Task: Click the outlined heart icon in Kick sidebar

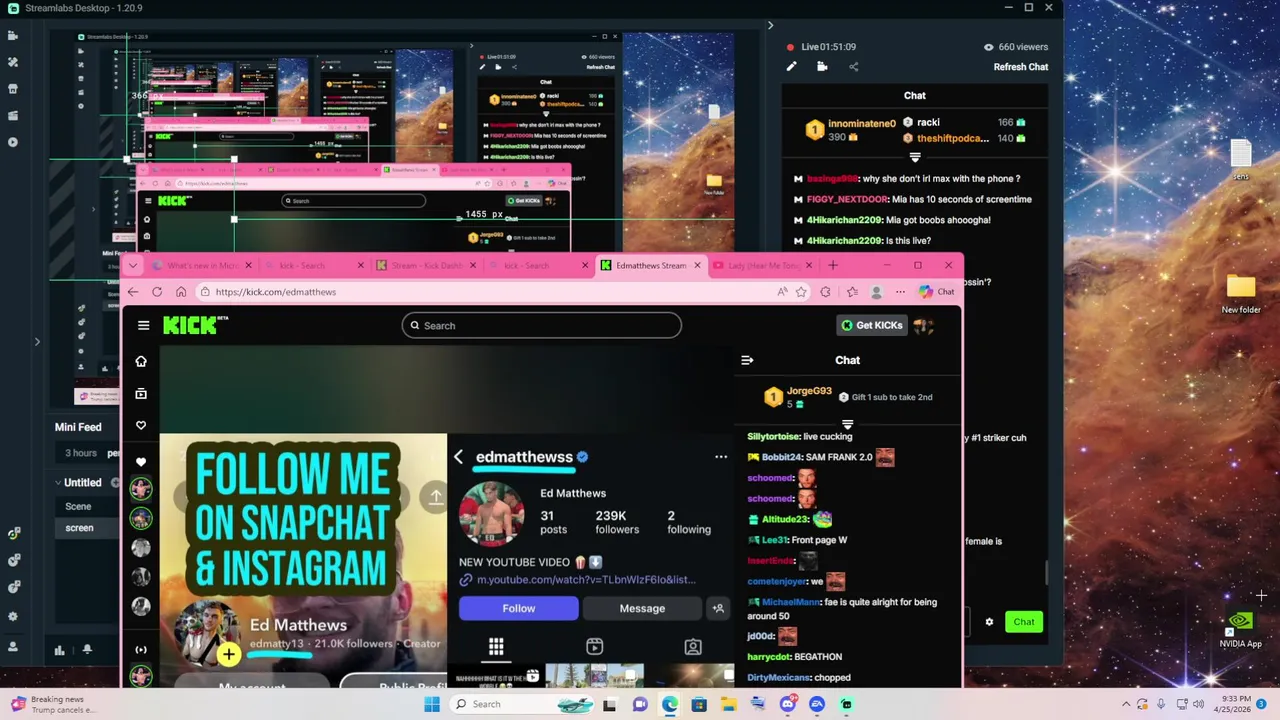Action: coord(141,426)
